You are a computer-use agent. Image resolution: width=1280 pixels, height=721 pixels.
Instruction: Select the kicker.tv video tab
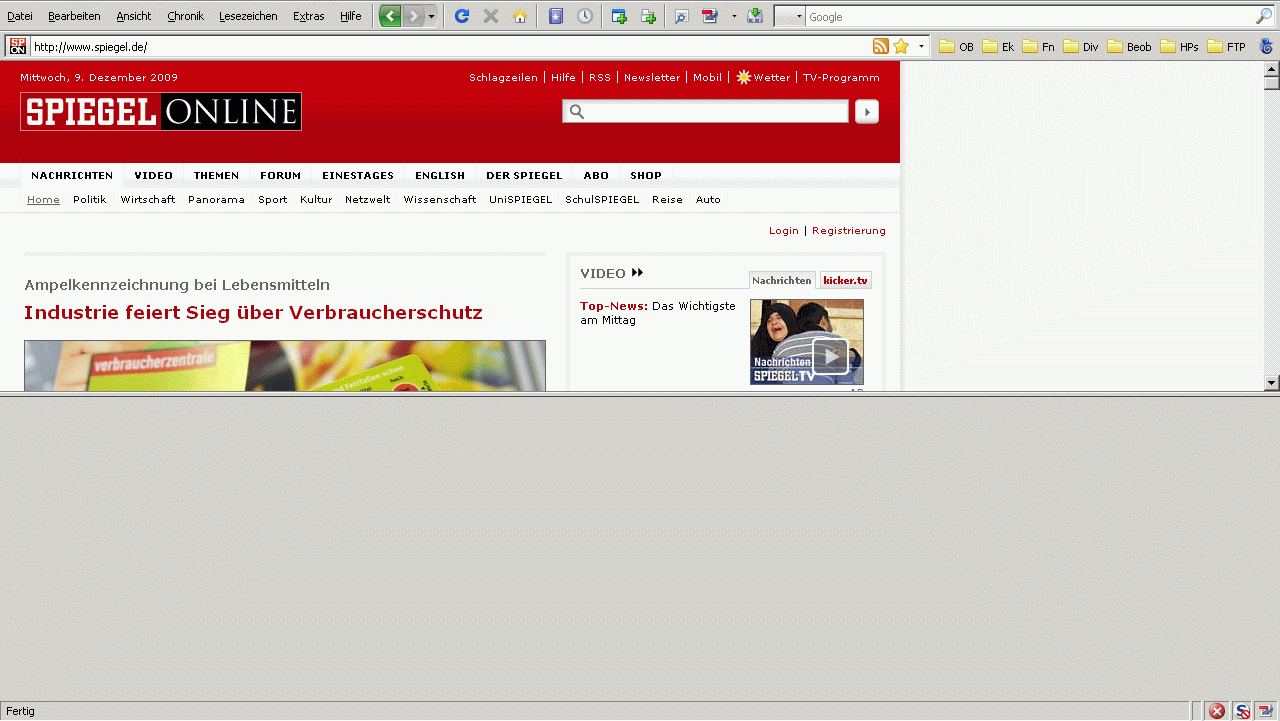[846, 281]
